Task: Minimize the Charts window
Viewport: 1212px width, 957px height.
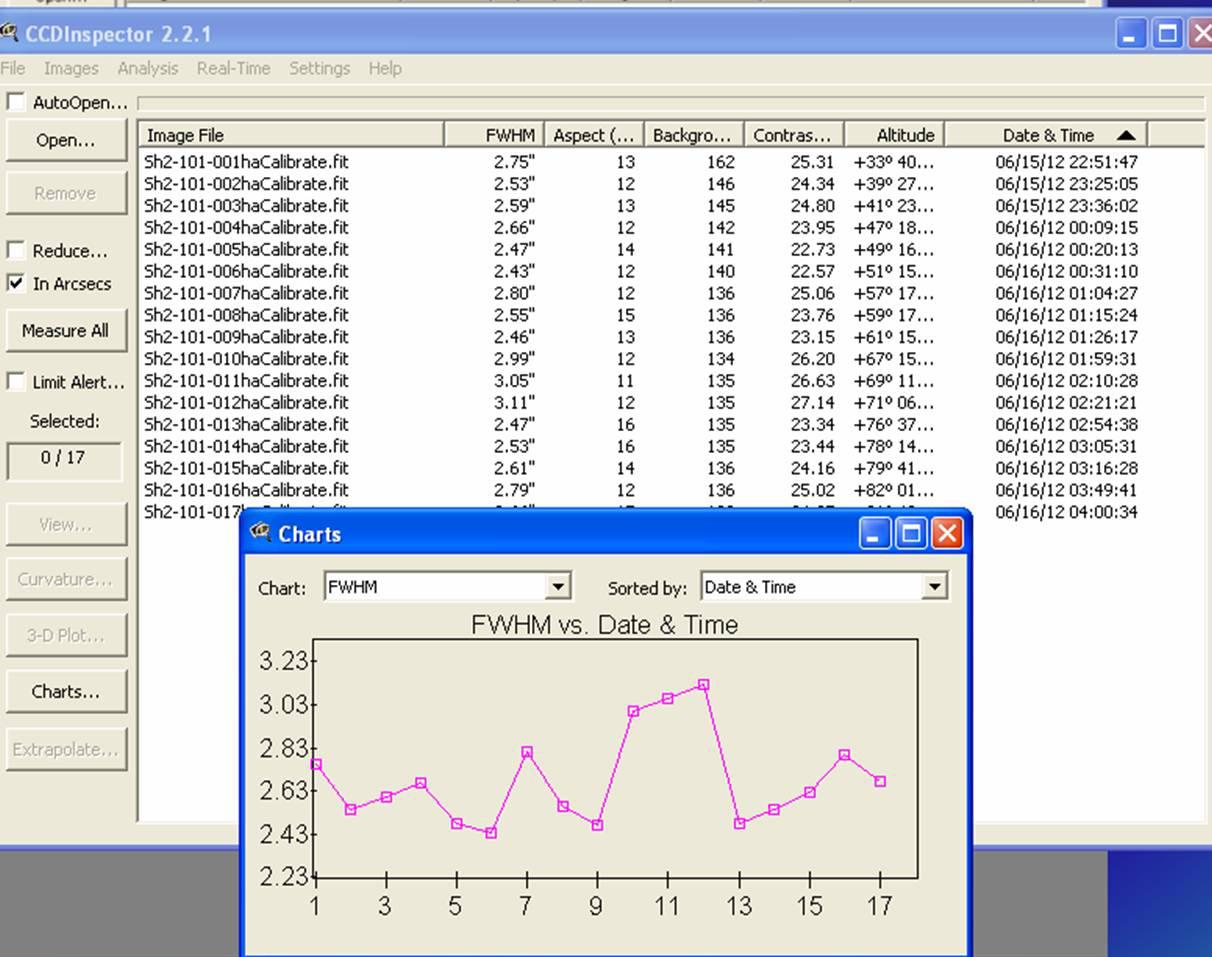Action: (875, 534)
